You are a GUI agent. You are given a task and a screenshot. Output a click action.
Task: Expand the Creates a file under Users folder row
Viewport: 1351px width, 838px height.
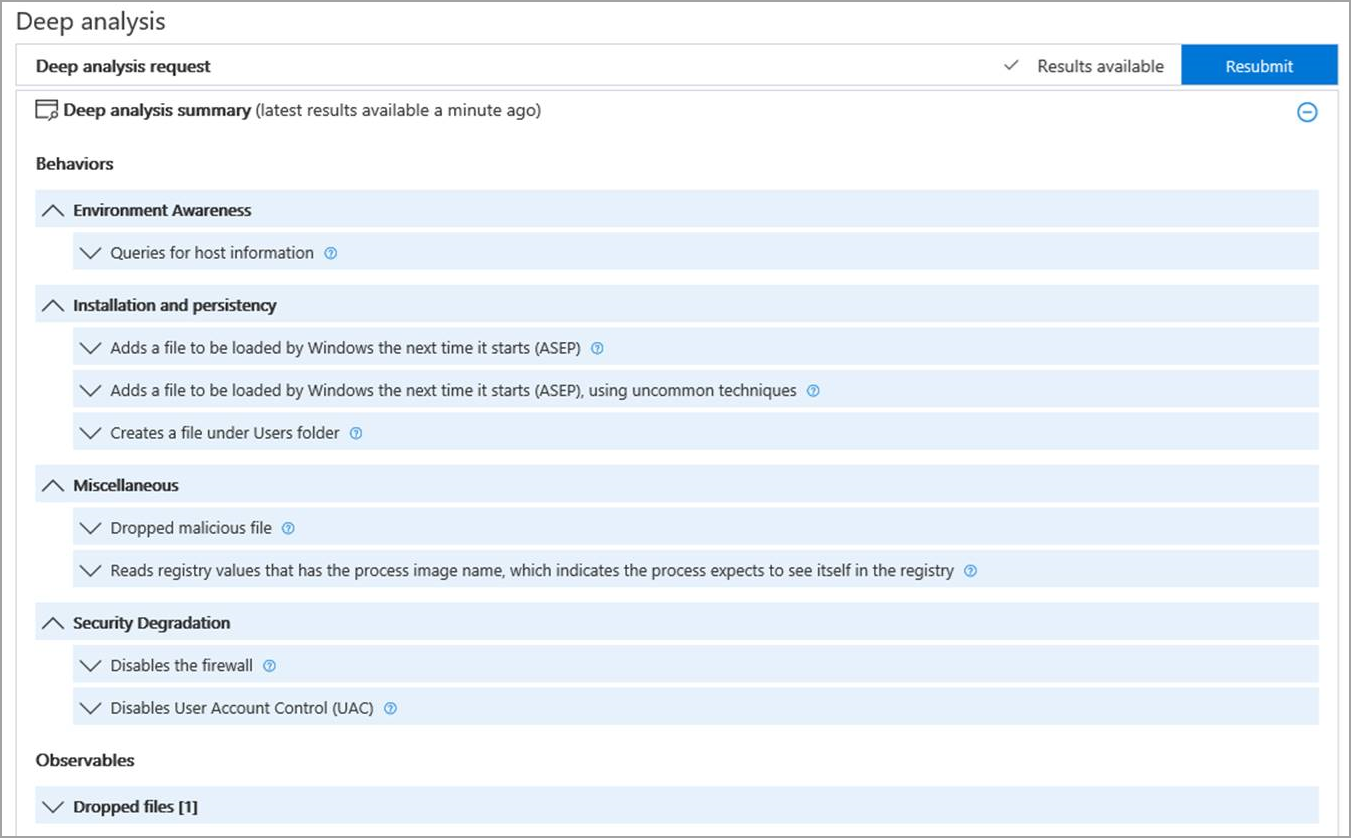coord(91,434)
